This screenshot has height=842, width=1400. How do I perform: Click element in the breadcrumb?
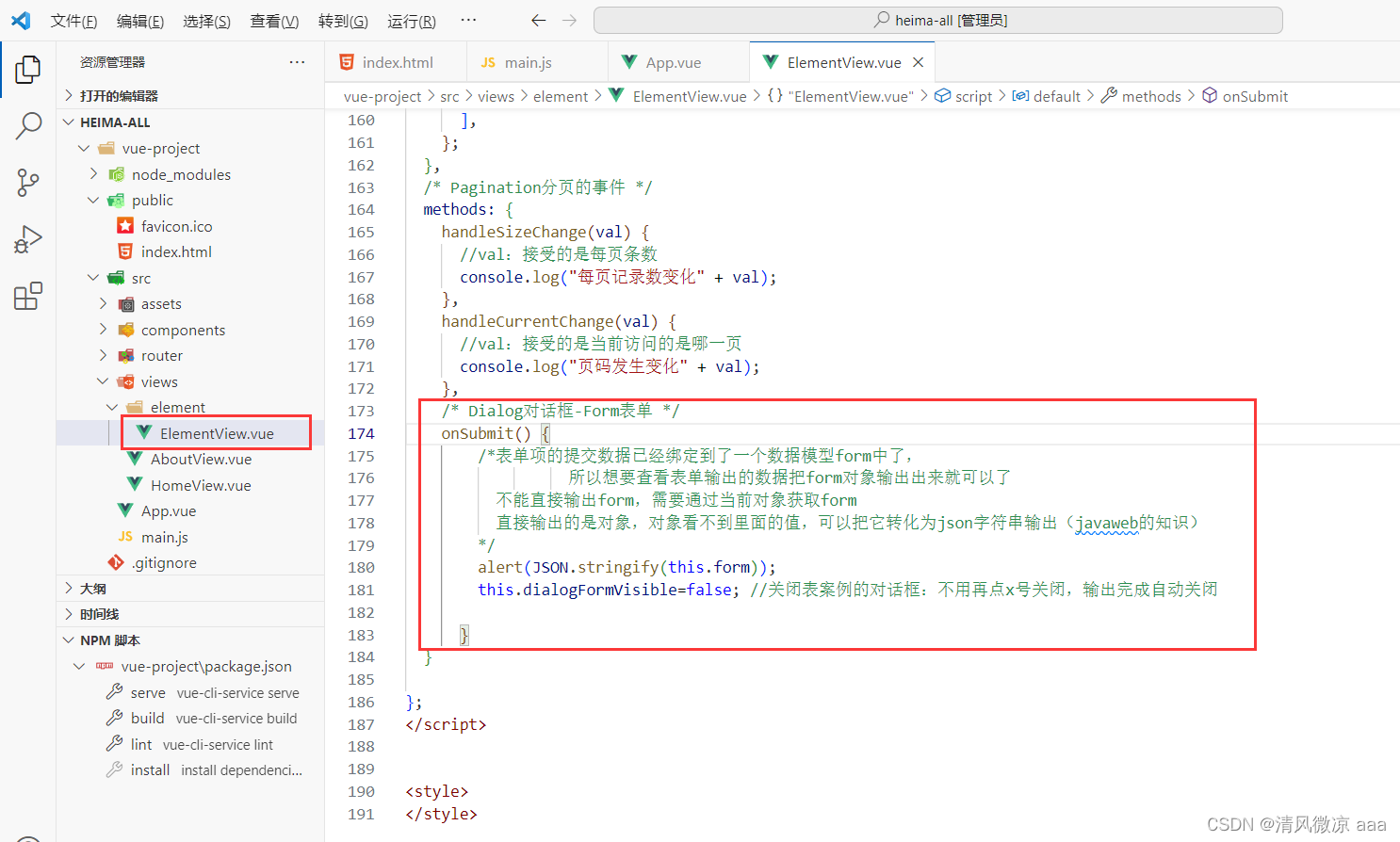tap(561, 96)
